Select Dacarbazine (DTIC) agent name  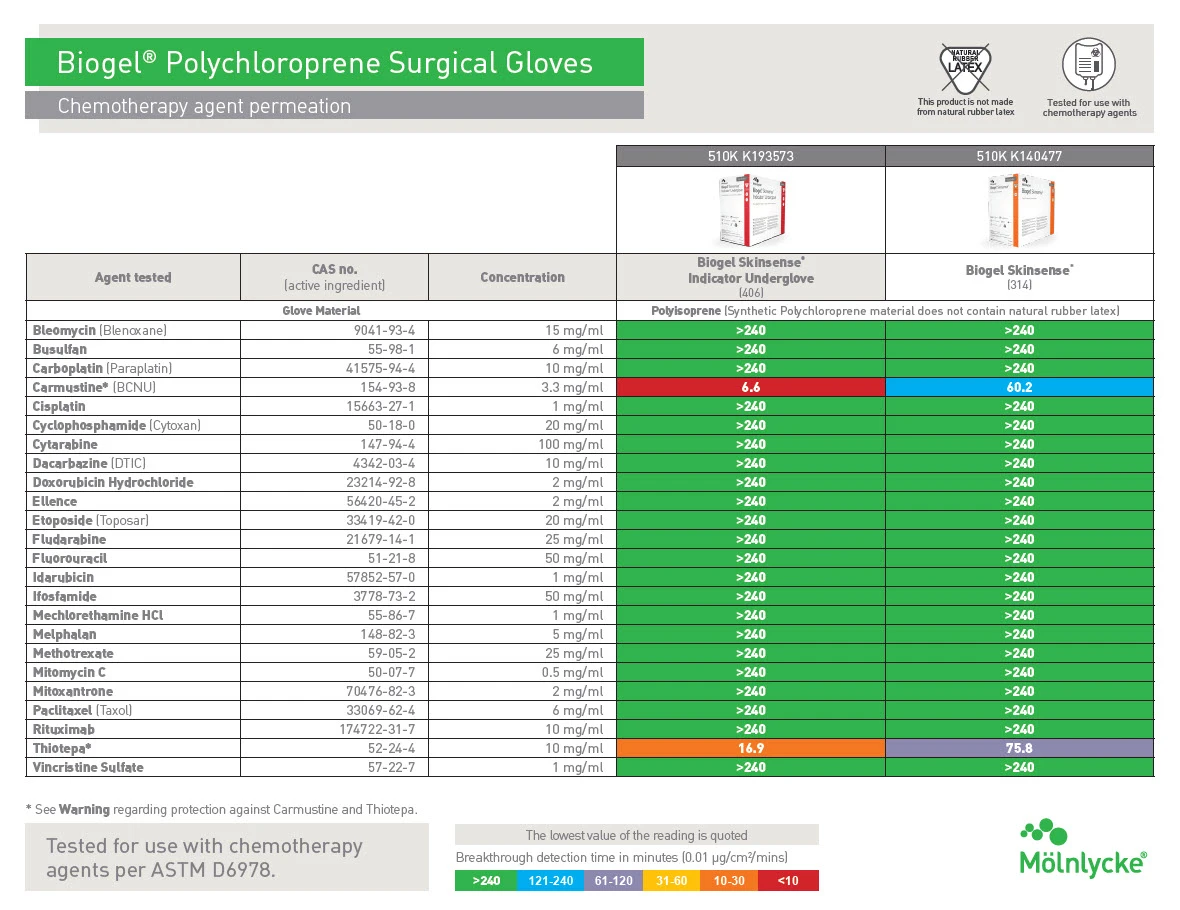pos(89,463)
